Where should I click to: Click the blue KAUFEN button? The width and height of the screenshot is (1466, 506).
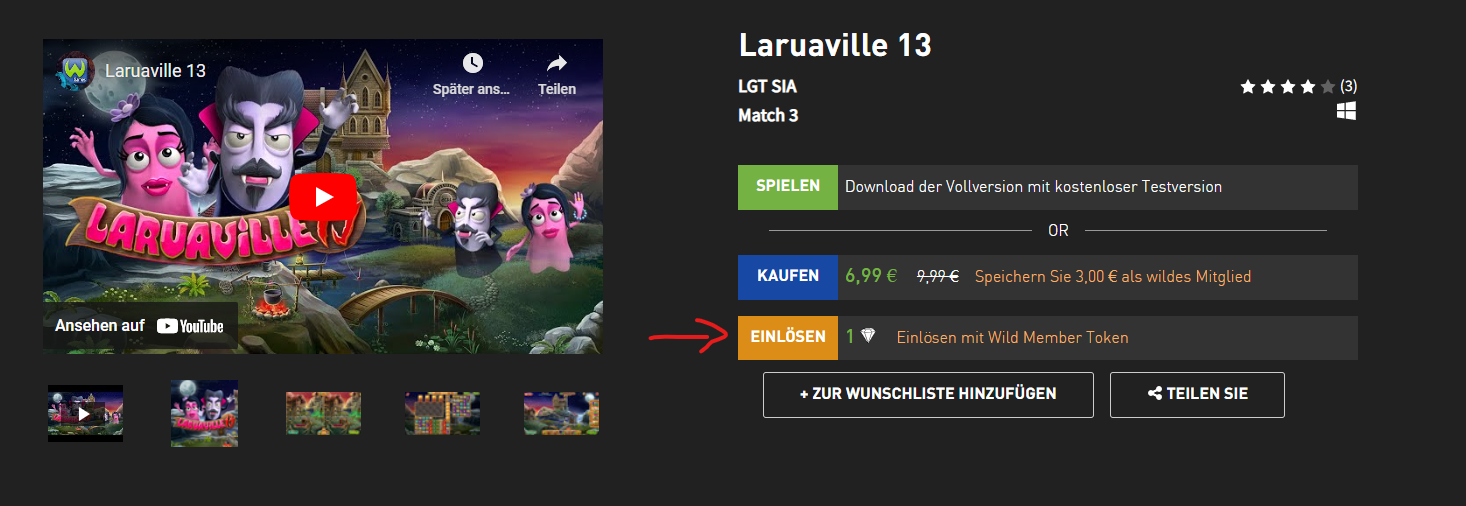pos(788,277)
